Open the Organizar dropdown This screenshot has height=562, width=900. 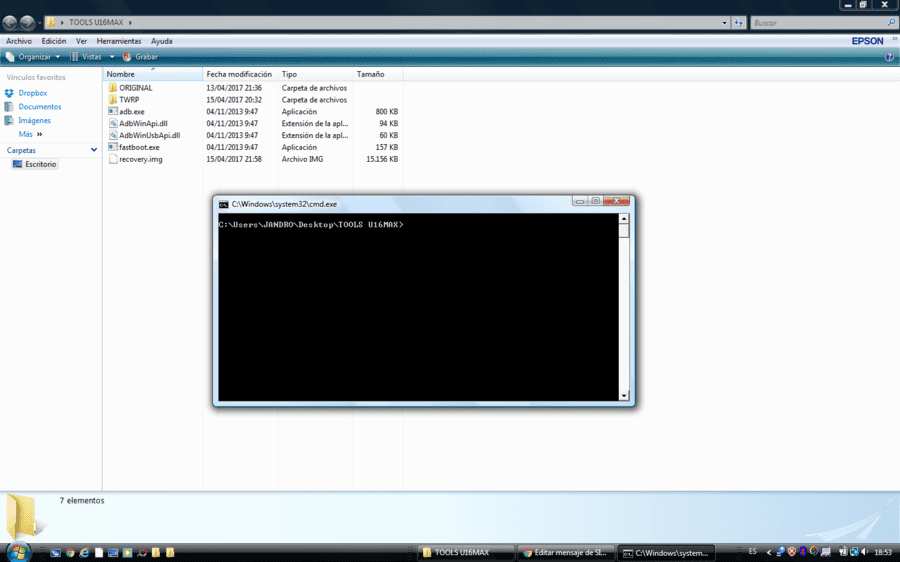coord(33,57)
